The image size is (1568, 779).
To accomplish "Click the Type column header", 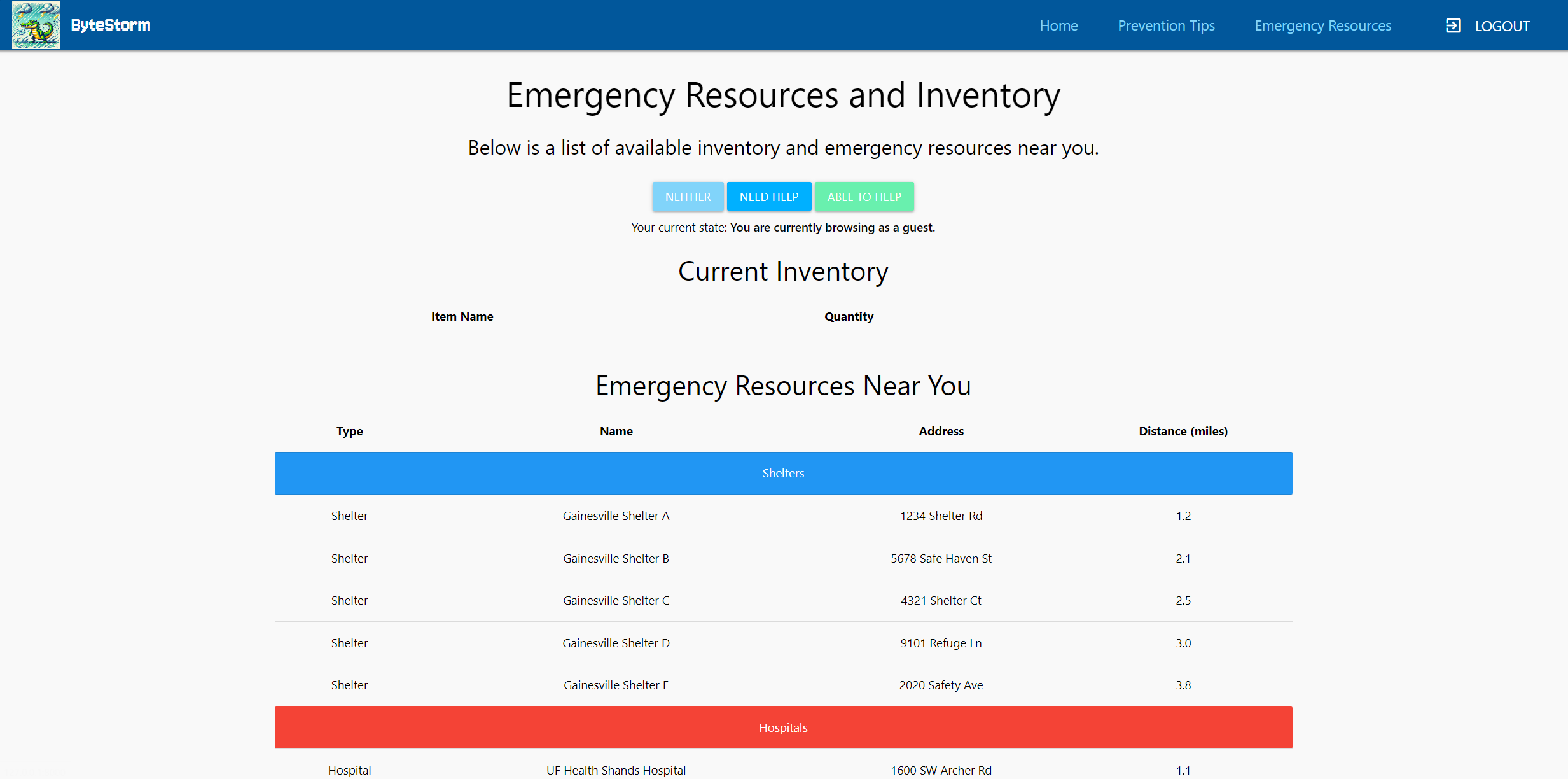I will [349, 431].
